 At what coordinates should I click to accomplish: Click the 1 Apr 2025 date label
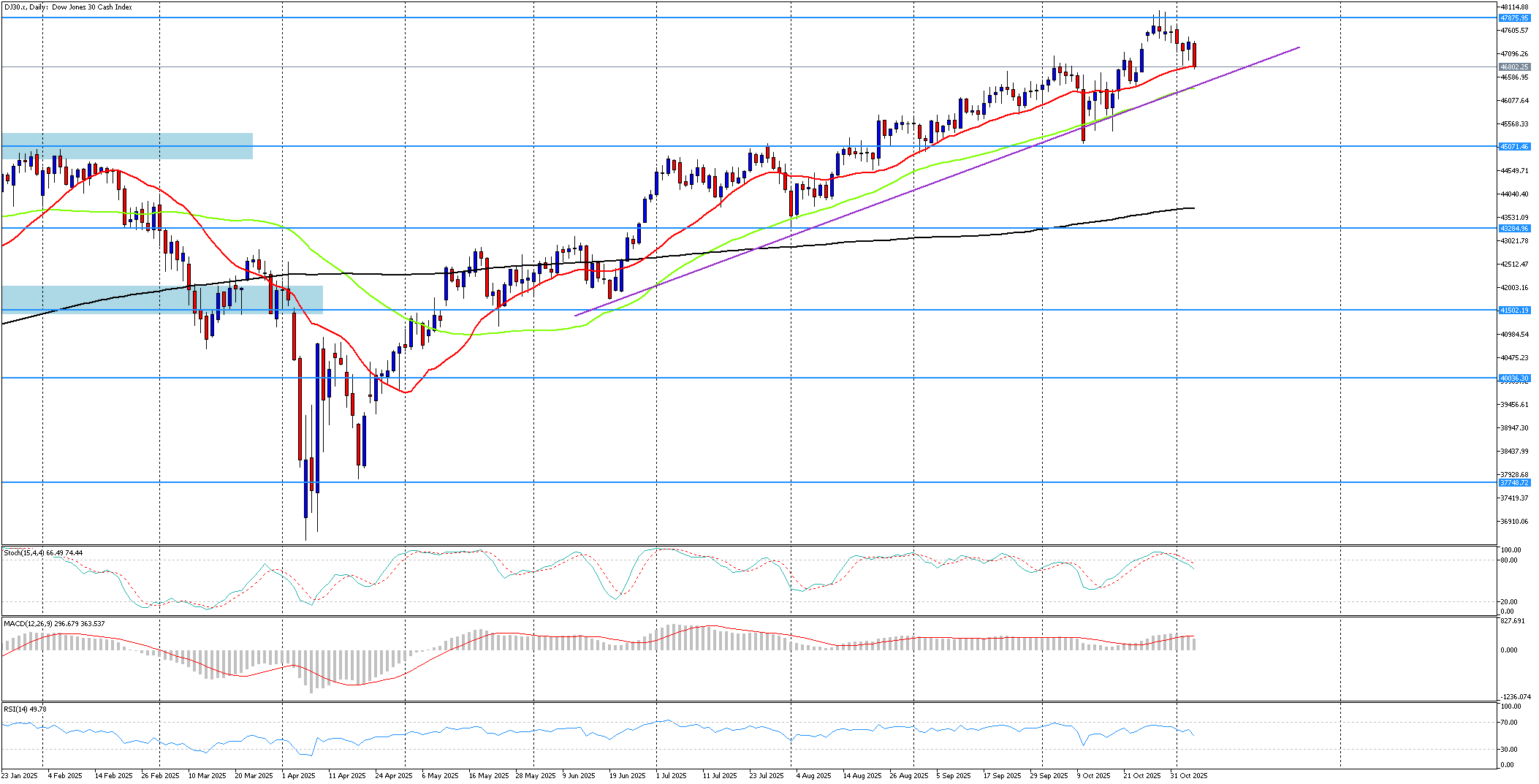(x=298, y=776)
